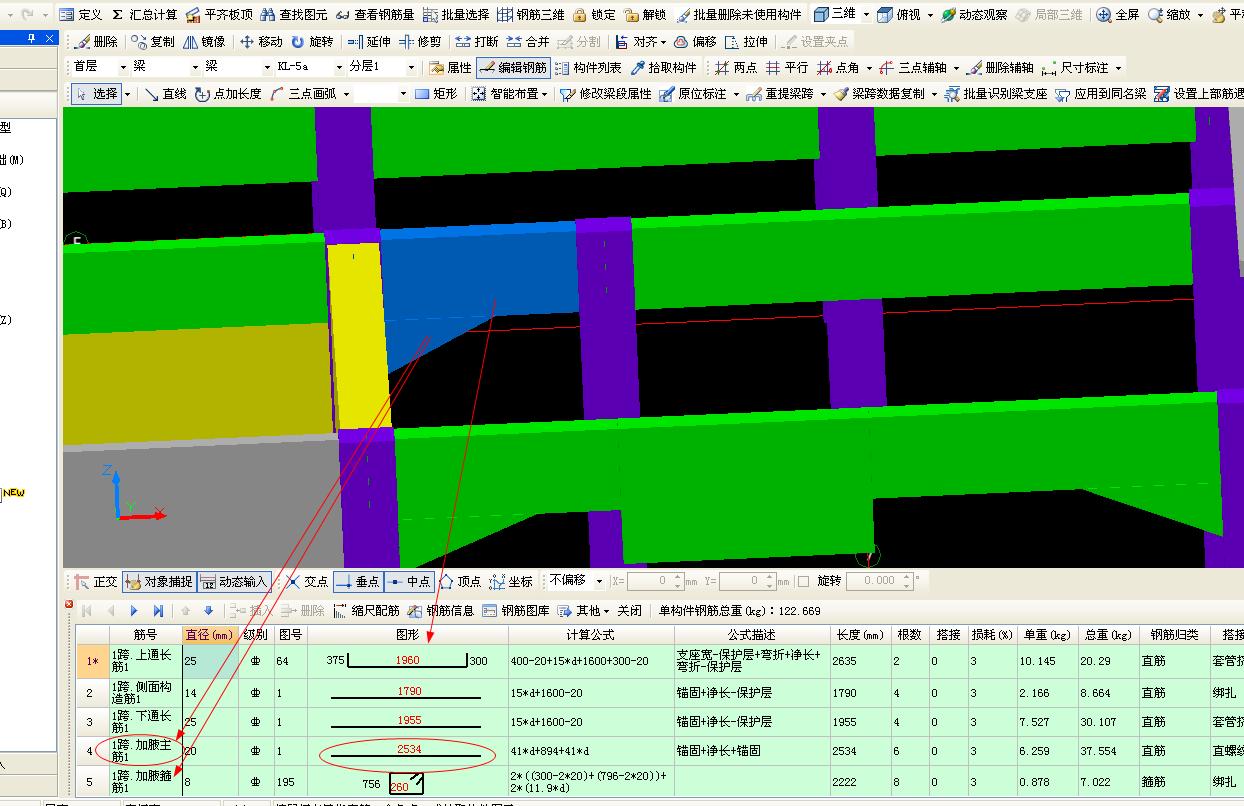Click 拾取构件 pick component
This screenshot has height=806, width=1244.
coord(663,67)
